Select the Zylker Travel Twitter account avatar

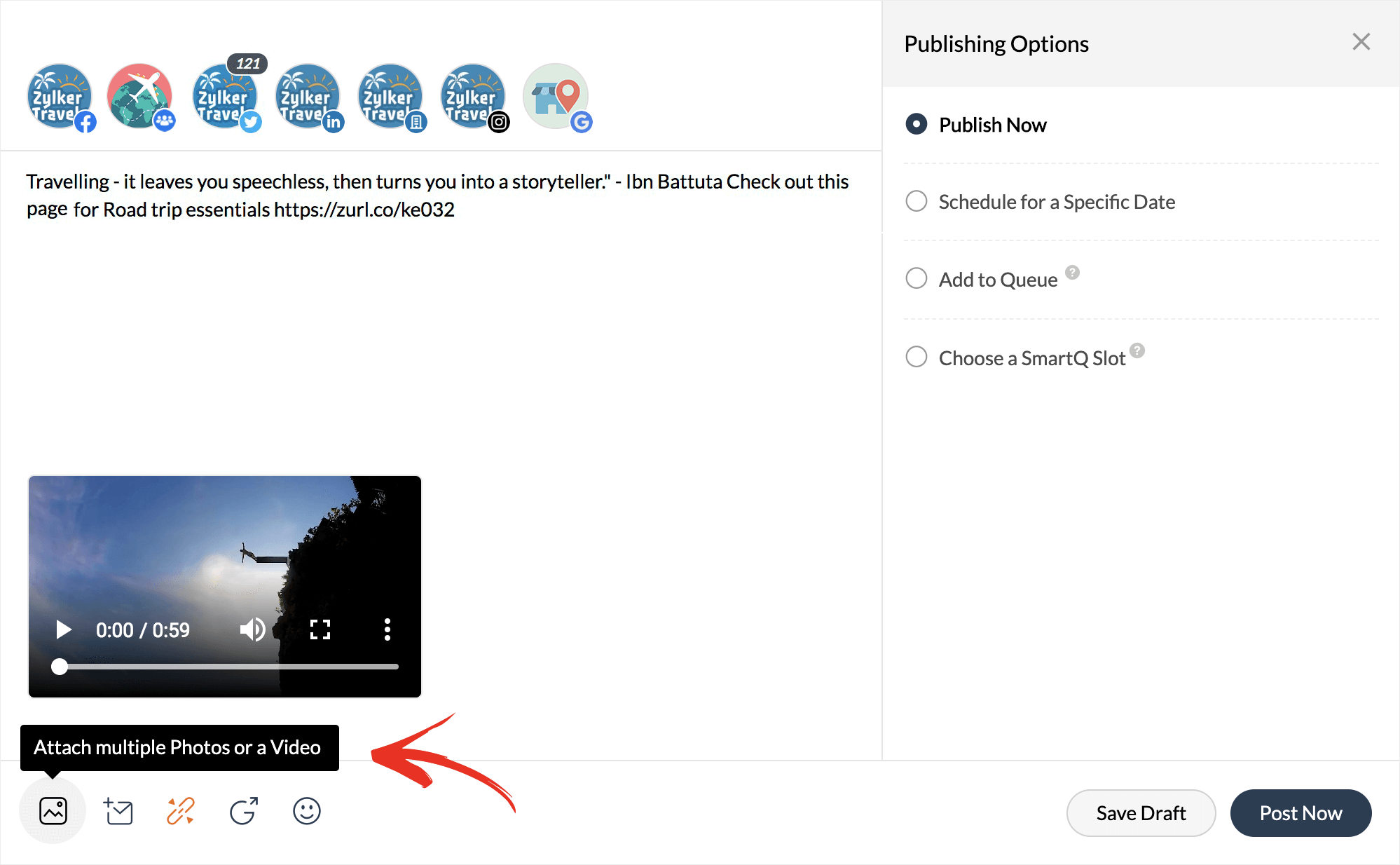point(224,97)
